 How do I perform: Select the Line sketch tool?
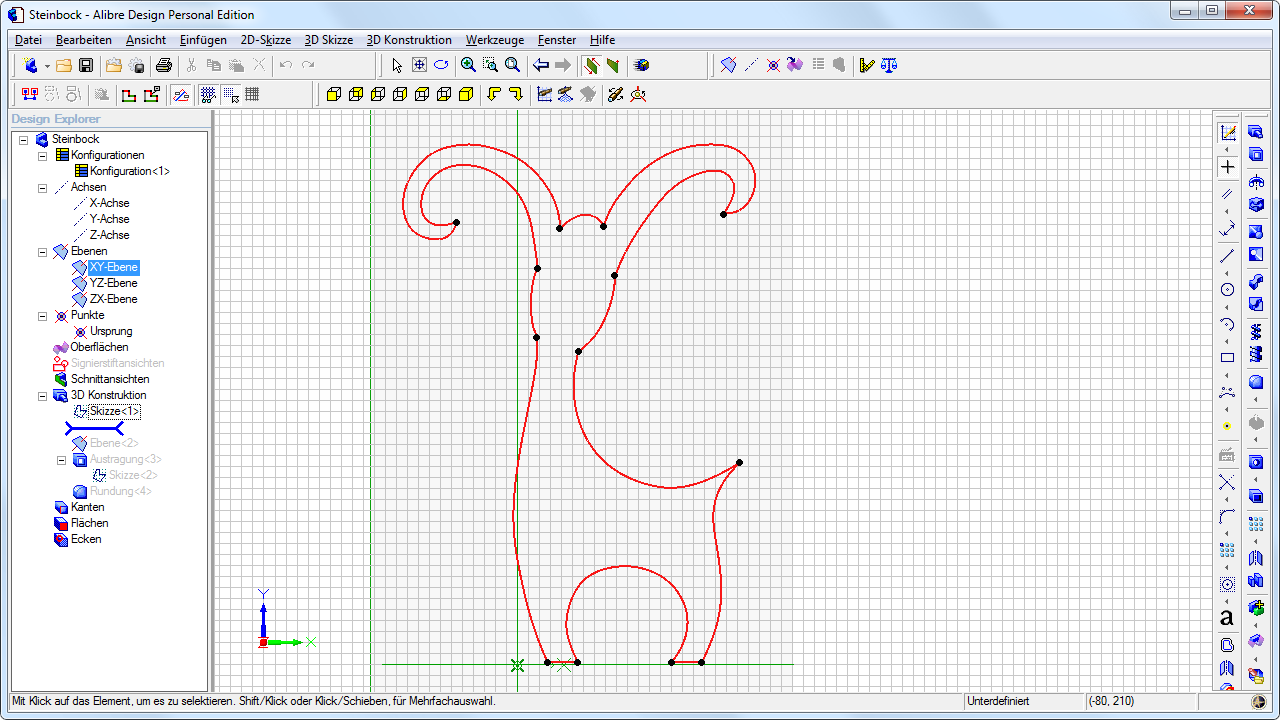tap(1227, 256)
